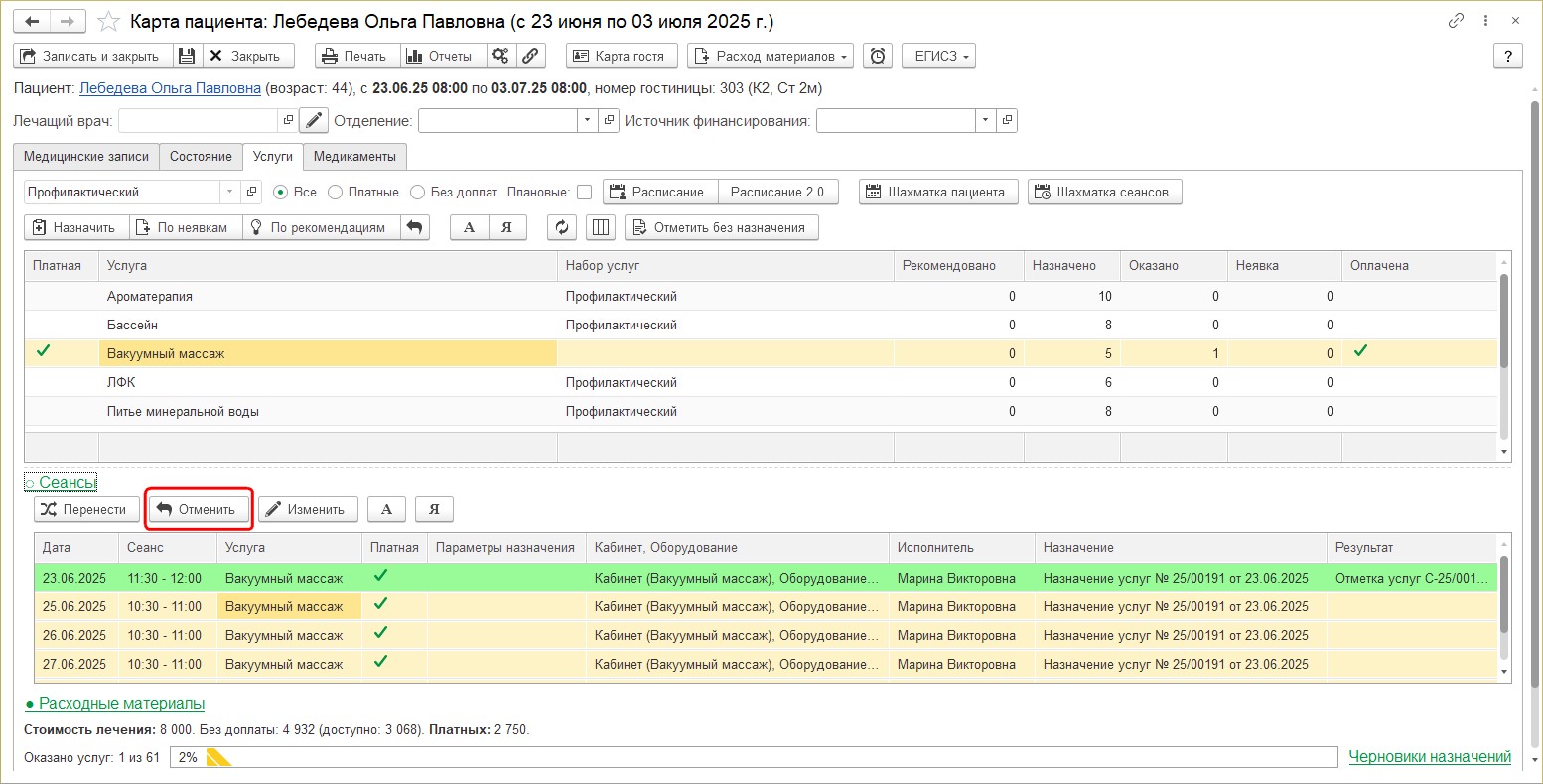1543x784 pixels.
Task: Click the 2% services progress bar
Action: pos(755,757)
